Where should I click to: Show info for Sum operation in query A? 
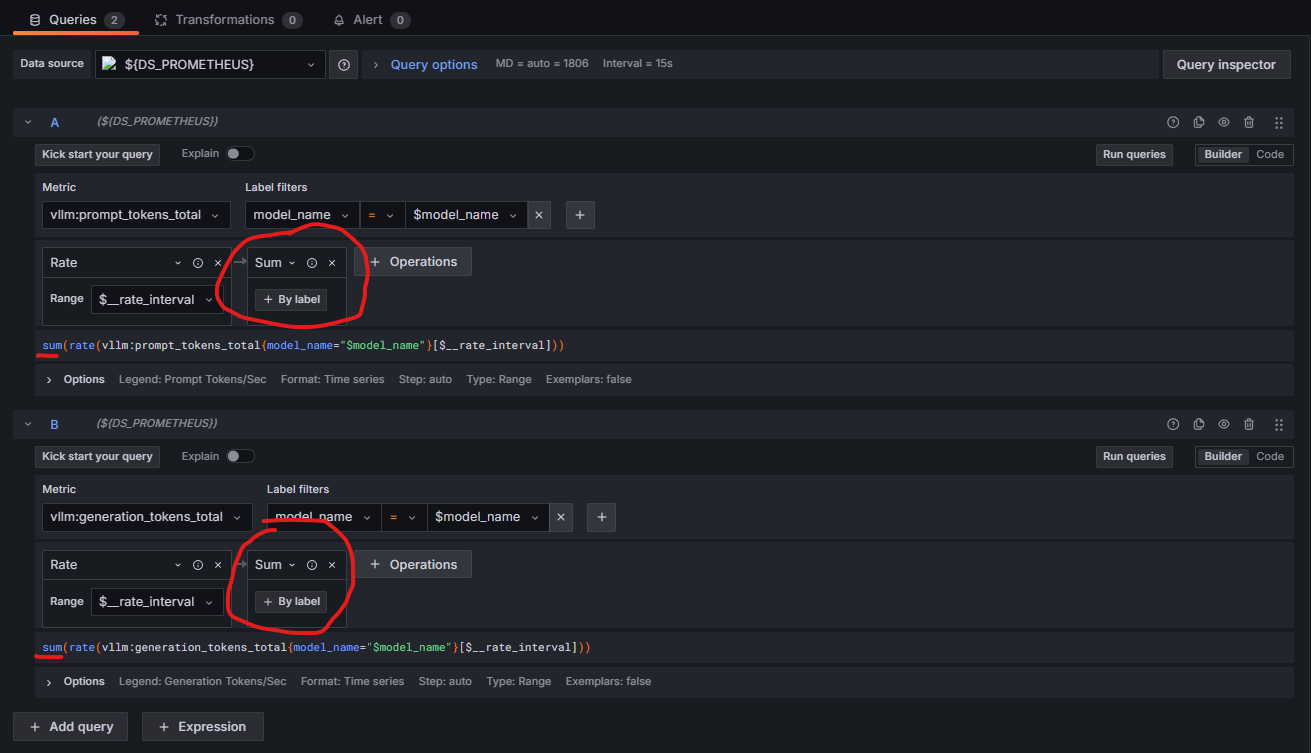312,263
